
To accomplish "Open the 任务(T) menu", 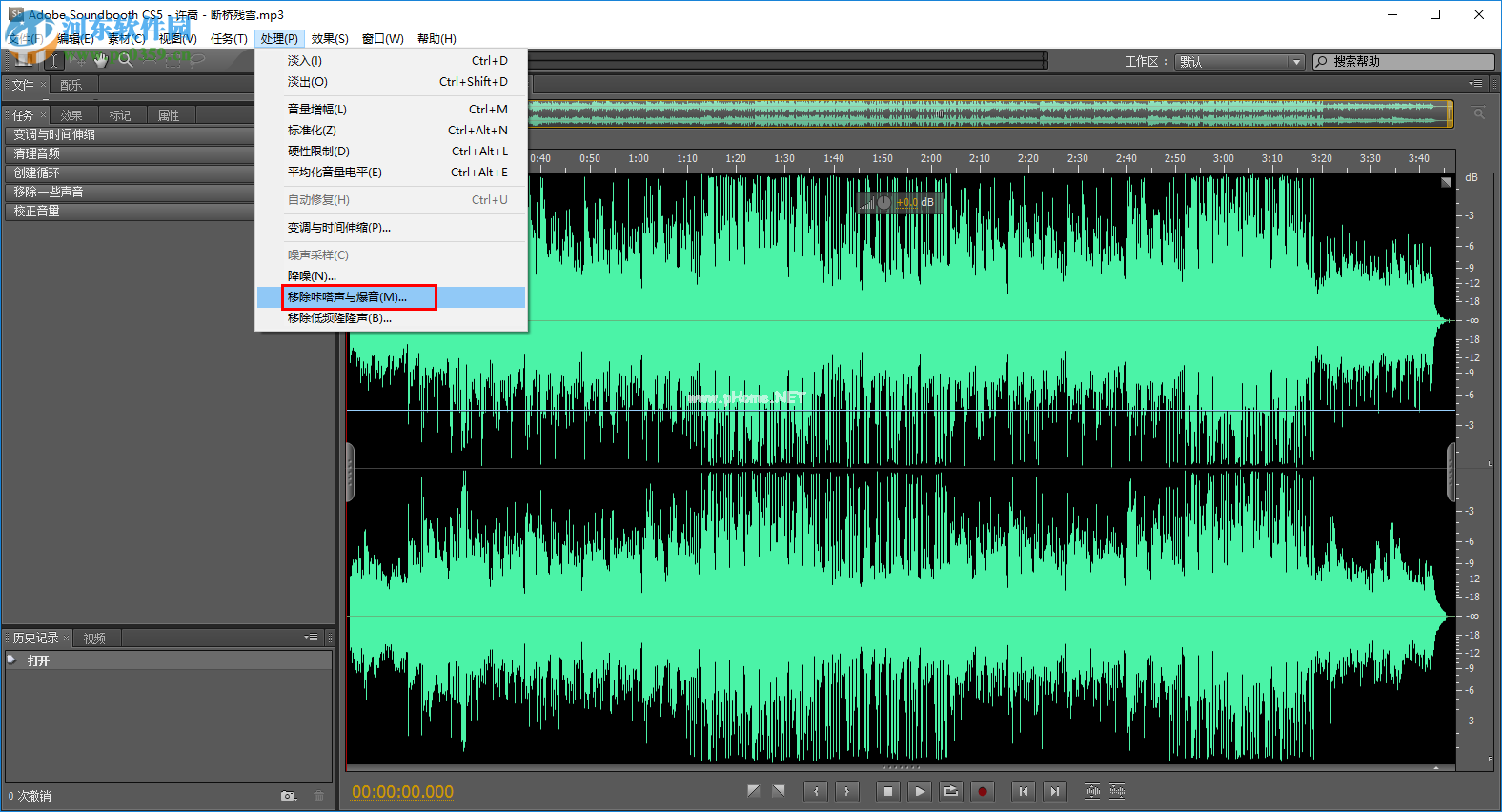I will 229,39.
